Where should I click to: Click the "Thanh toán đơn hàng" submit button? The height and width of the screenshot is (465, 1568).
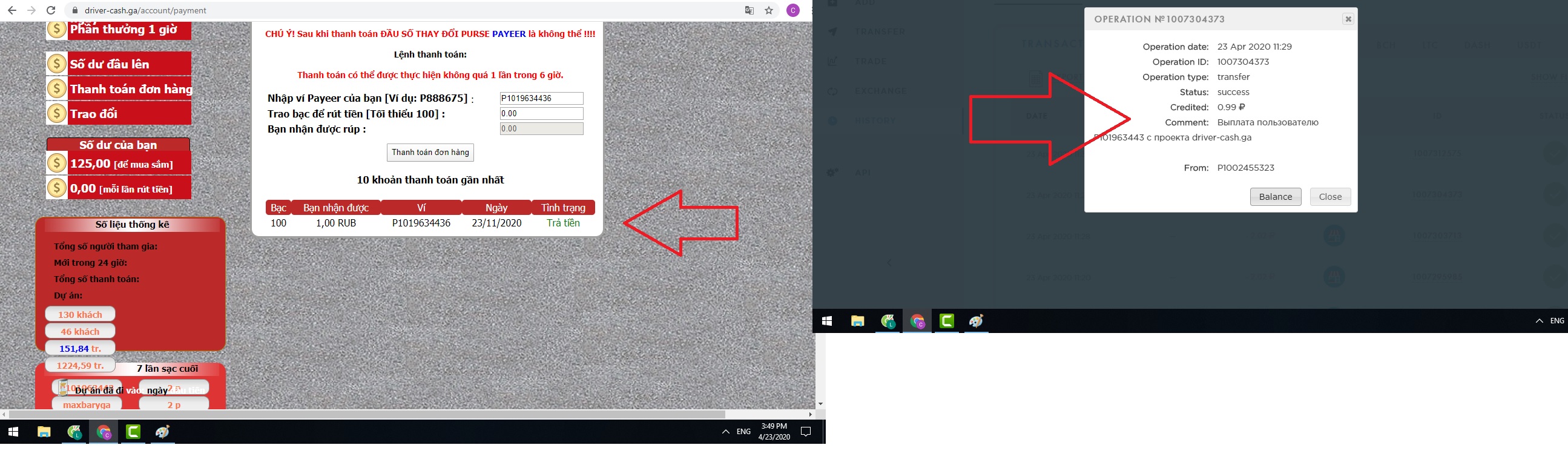[x=430, y=152]
